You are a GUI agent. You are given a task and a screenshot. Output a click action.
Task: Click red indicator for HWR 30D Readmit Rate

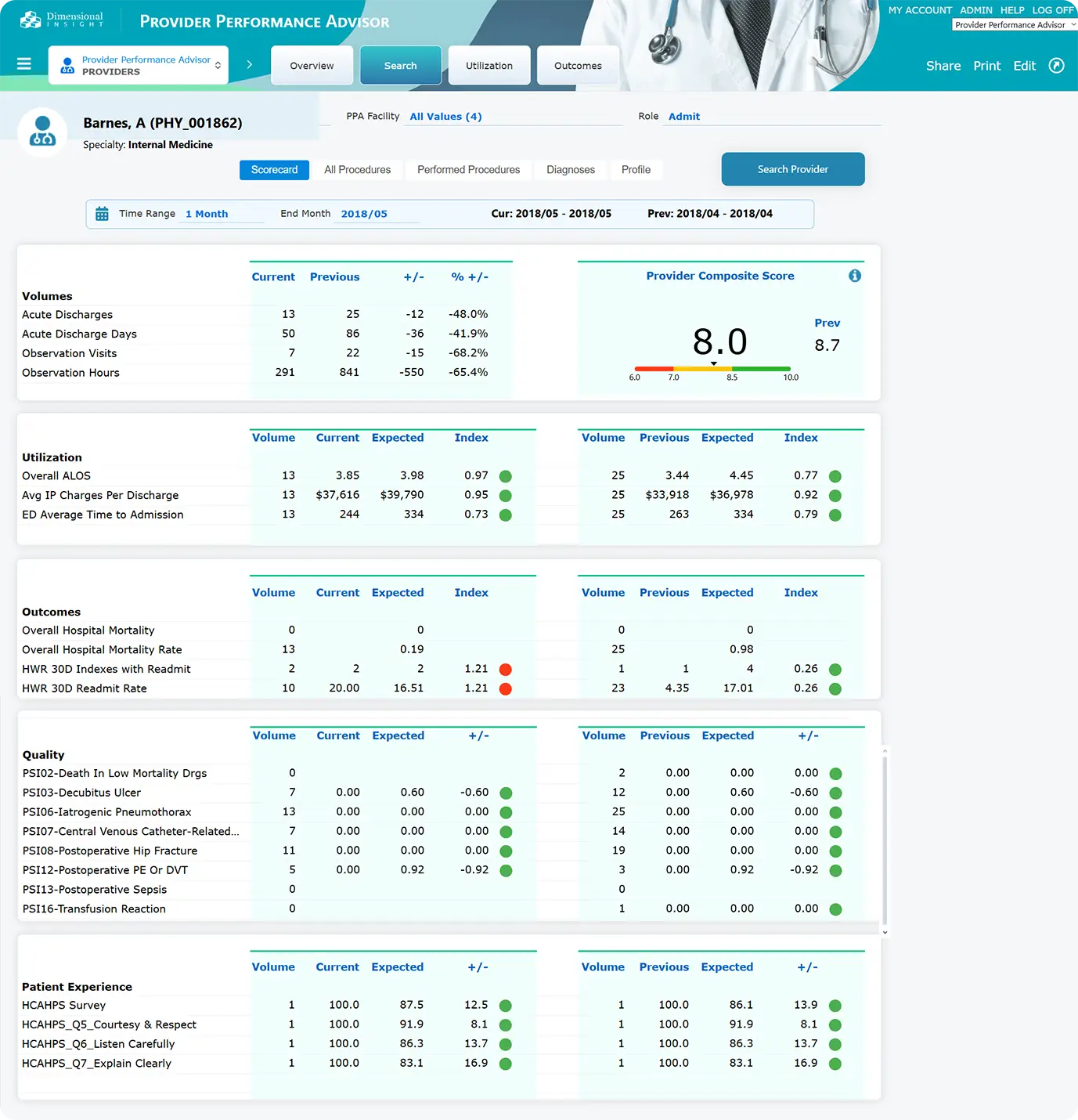click(506, 689)
